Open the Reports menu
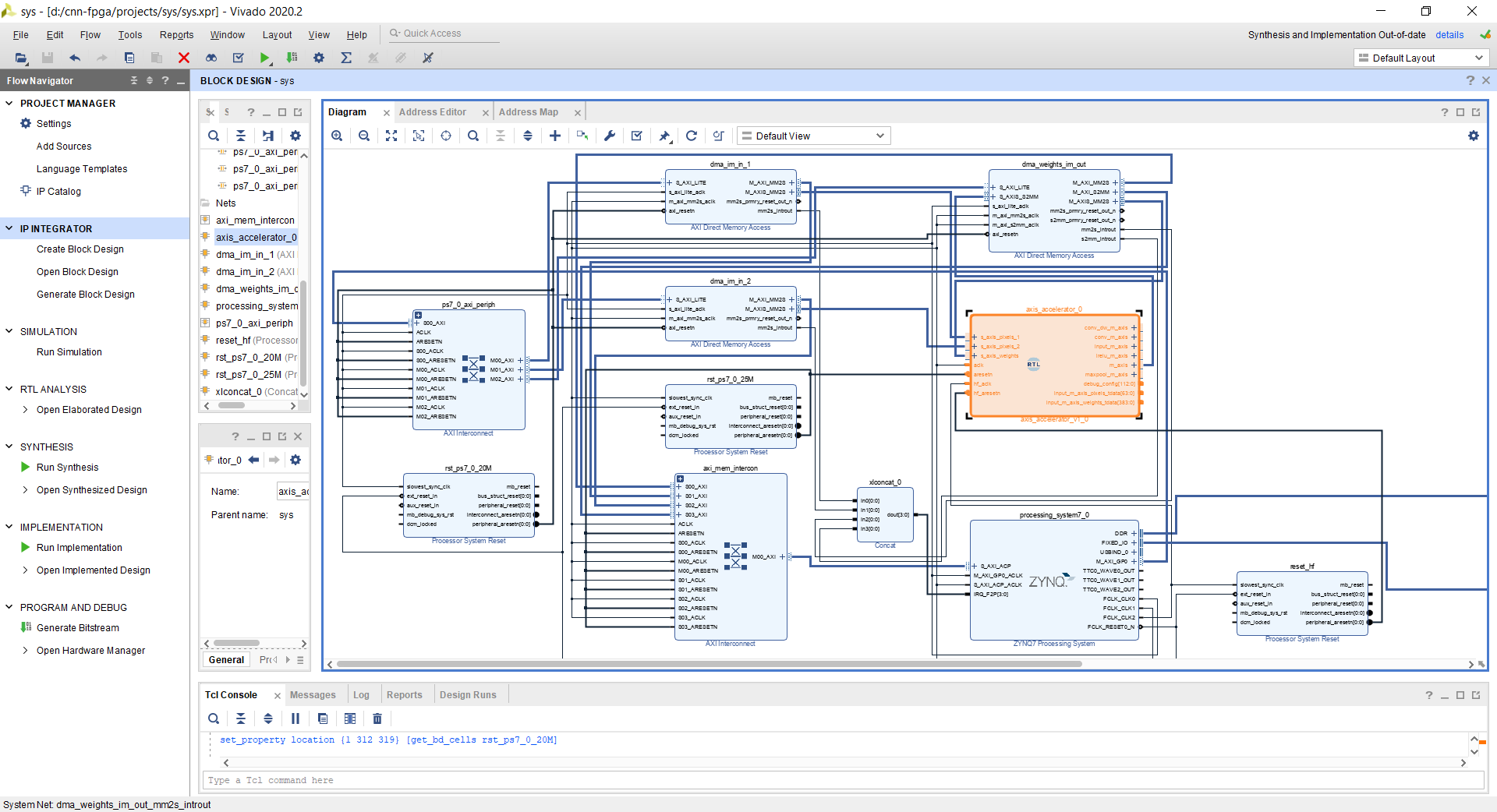This screenshot has width=1497, height=812. [176, 35]
